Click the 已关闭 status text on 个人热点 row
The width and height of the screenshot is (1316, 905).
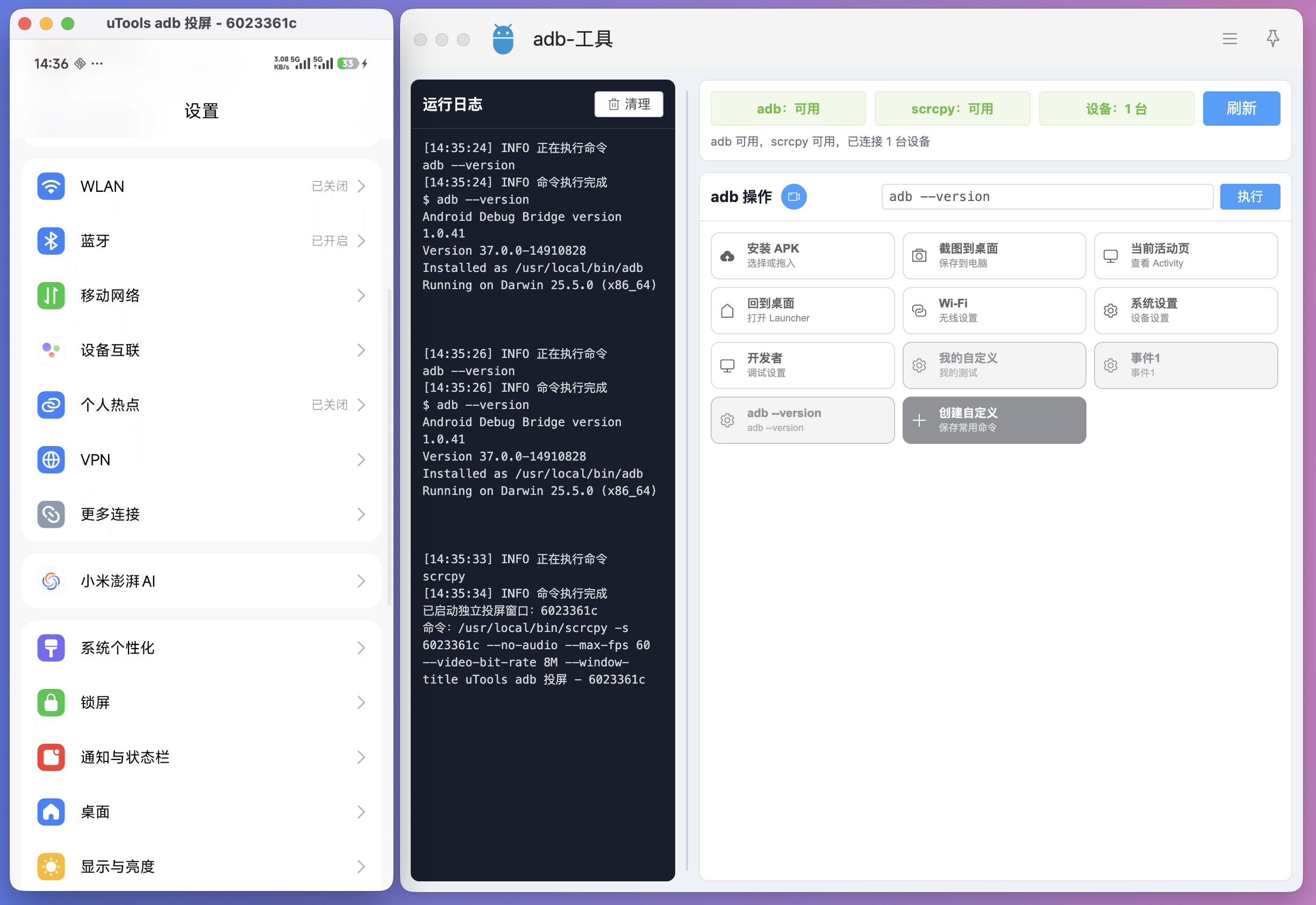[x=330, y=405]
